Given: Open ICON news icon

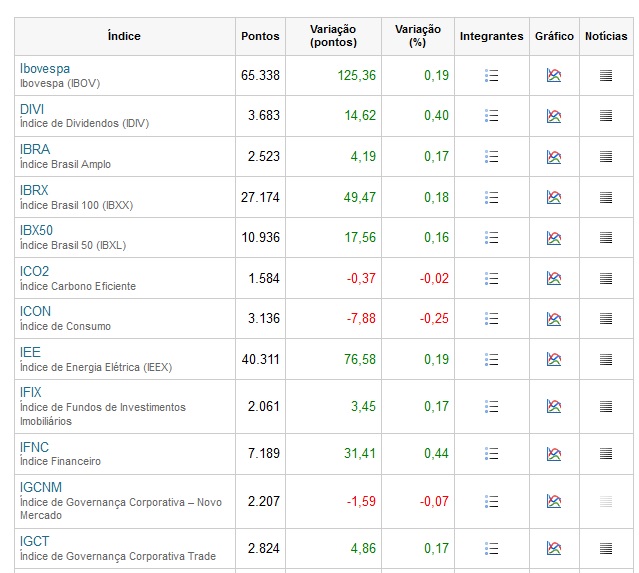Looking at the screenshot, I should (x=606, y=319).
